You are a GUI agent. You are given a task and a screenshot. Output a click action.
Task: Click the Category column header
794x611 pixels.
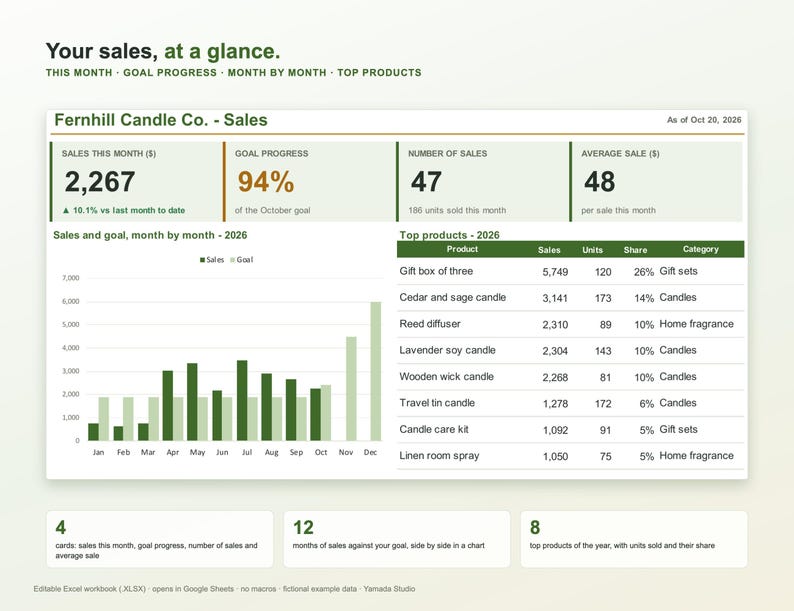[x=700, y=249]
